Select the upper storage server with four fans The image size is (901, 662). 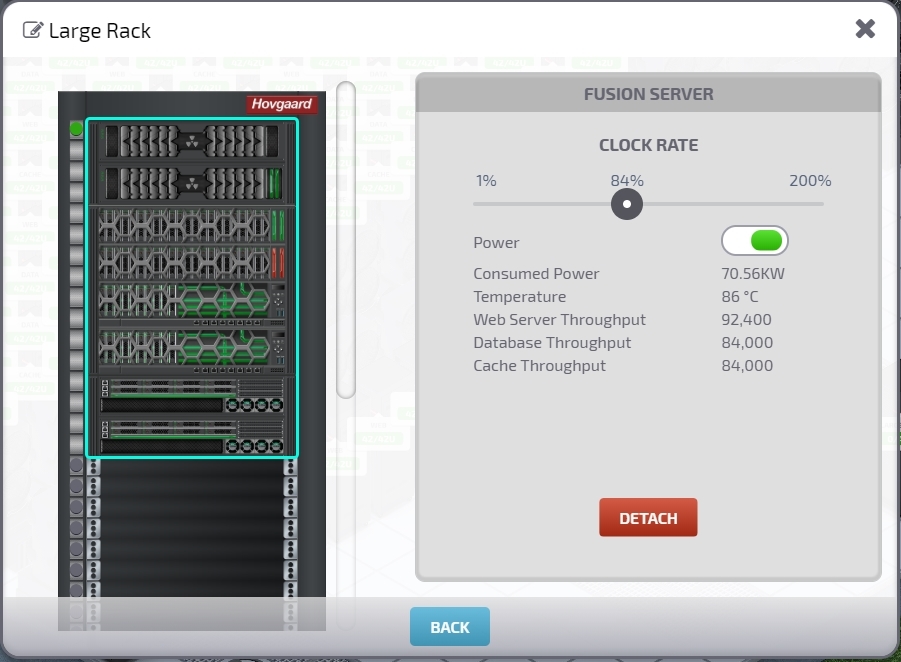click(192, 395)
